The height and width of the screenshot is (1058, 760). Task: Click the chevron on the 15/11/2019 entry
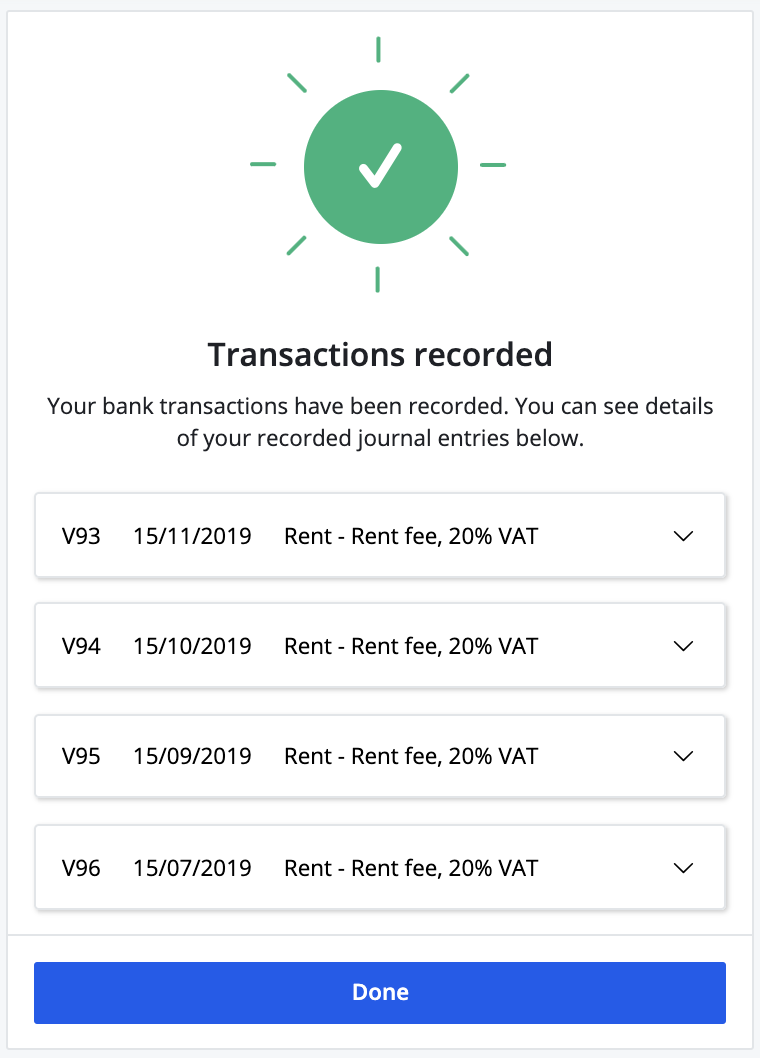[683, 536]
